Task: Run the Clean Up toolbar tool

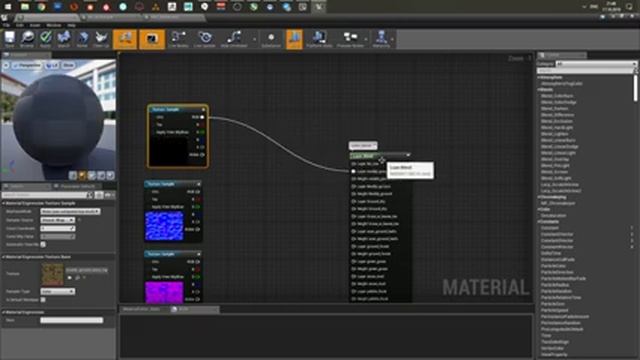Action: [101, 39]
